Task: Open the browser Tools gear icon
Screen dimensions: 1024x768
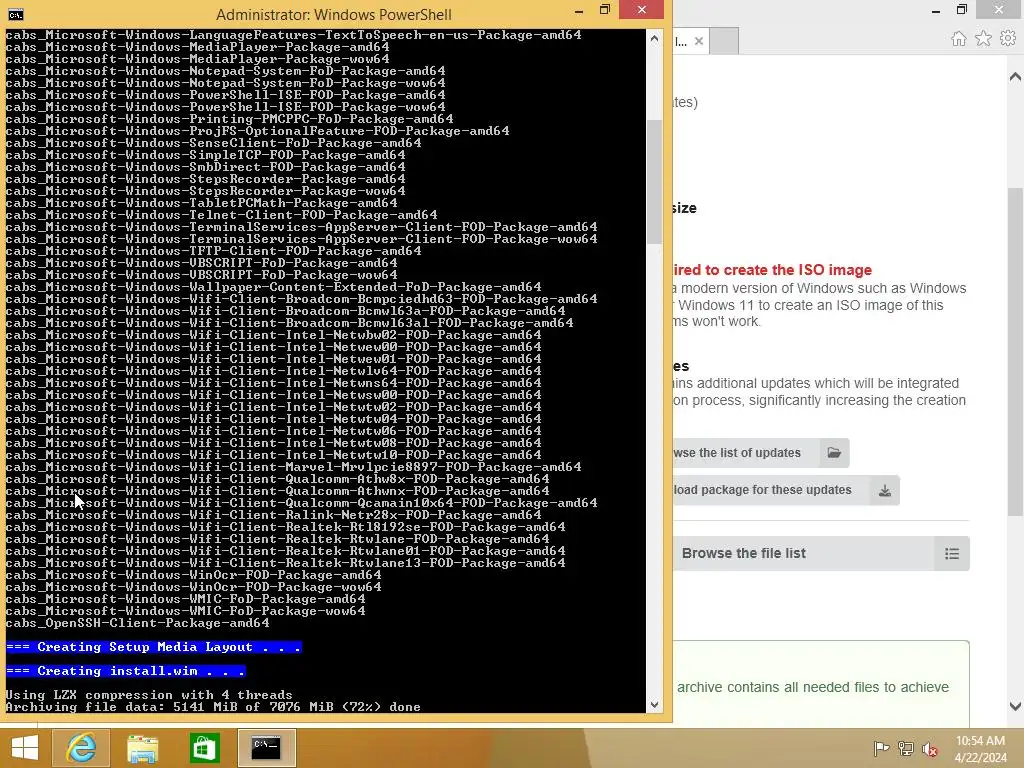Action: click(1008, 39)
